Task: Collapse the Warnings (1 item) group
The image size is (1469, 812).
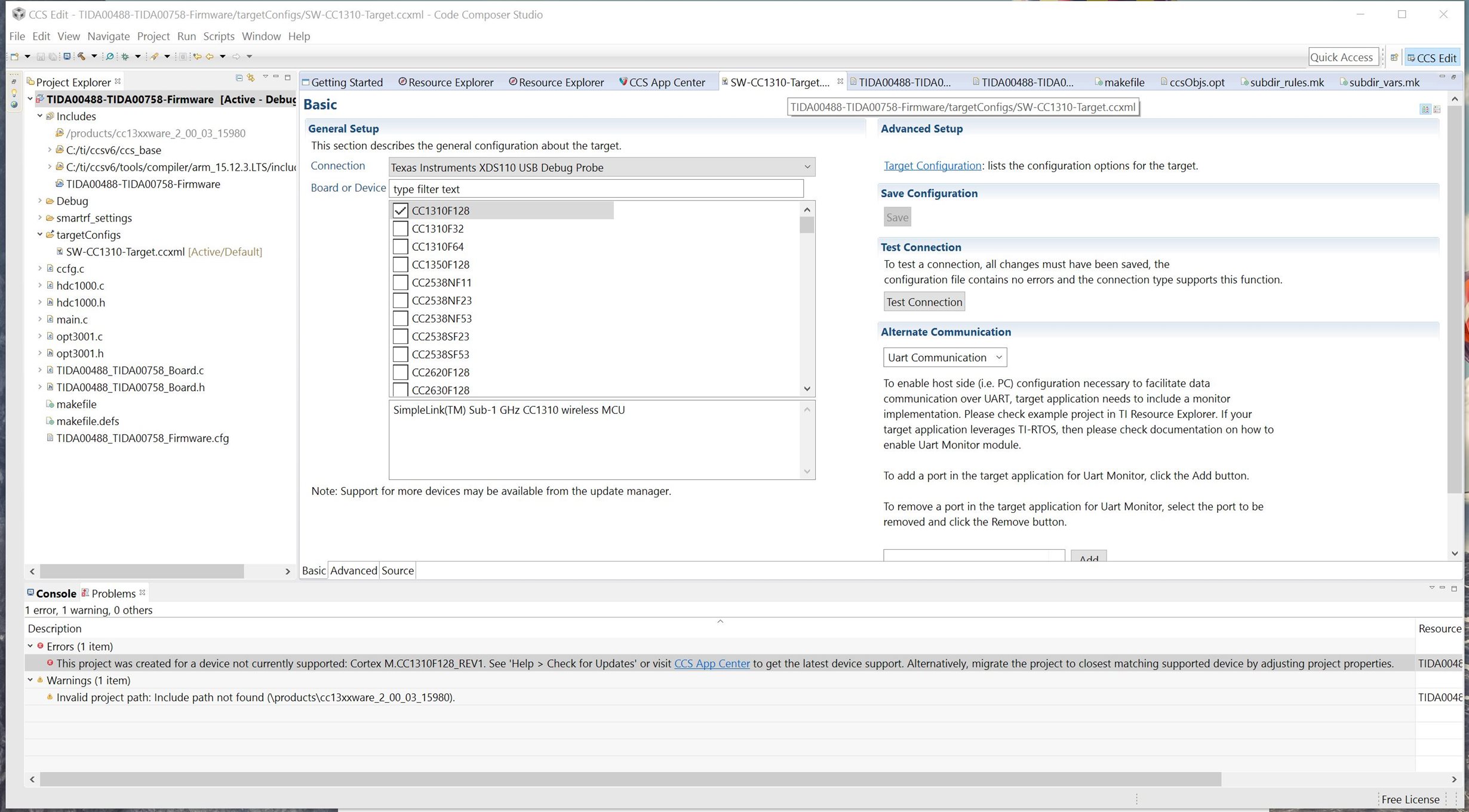Action: point(30,679)
